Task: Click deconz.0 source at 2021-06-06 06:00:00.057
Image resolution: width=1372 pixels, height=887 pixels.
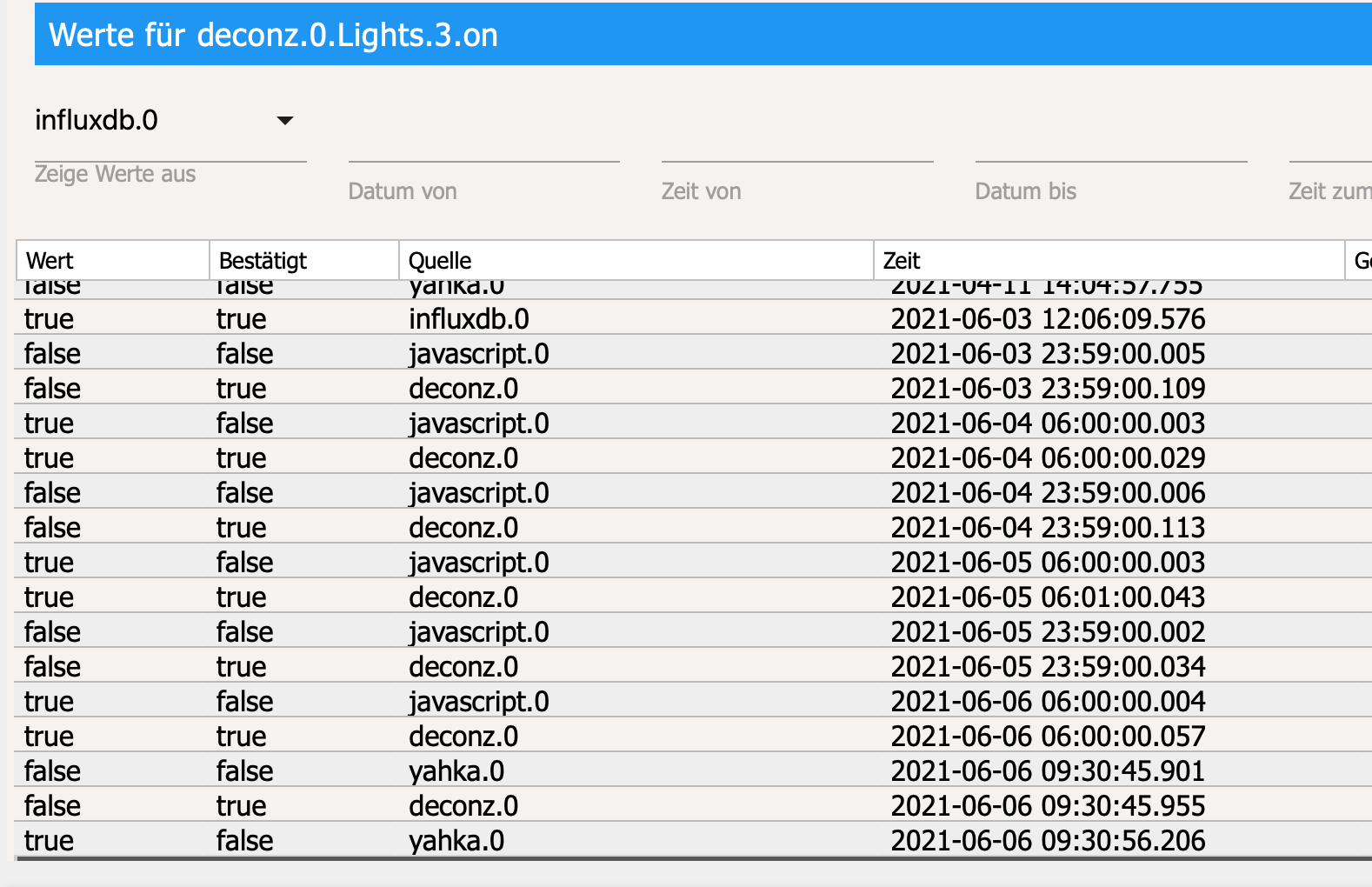Action: pyautogui.click(x=463, y=737)
